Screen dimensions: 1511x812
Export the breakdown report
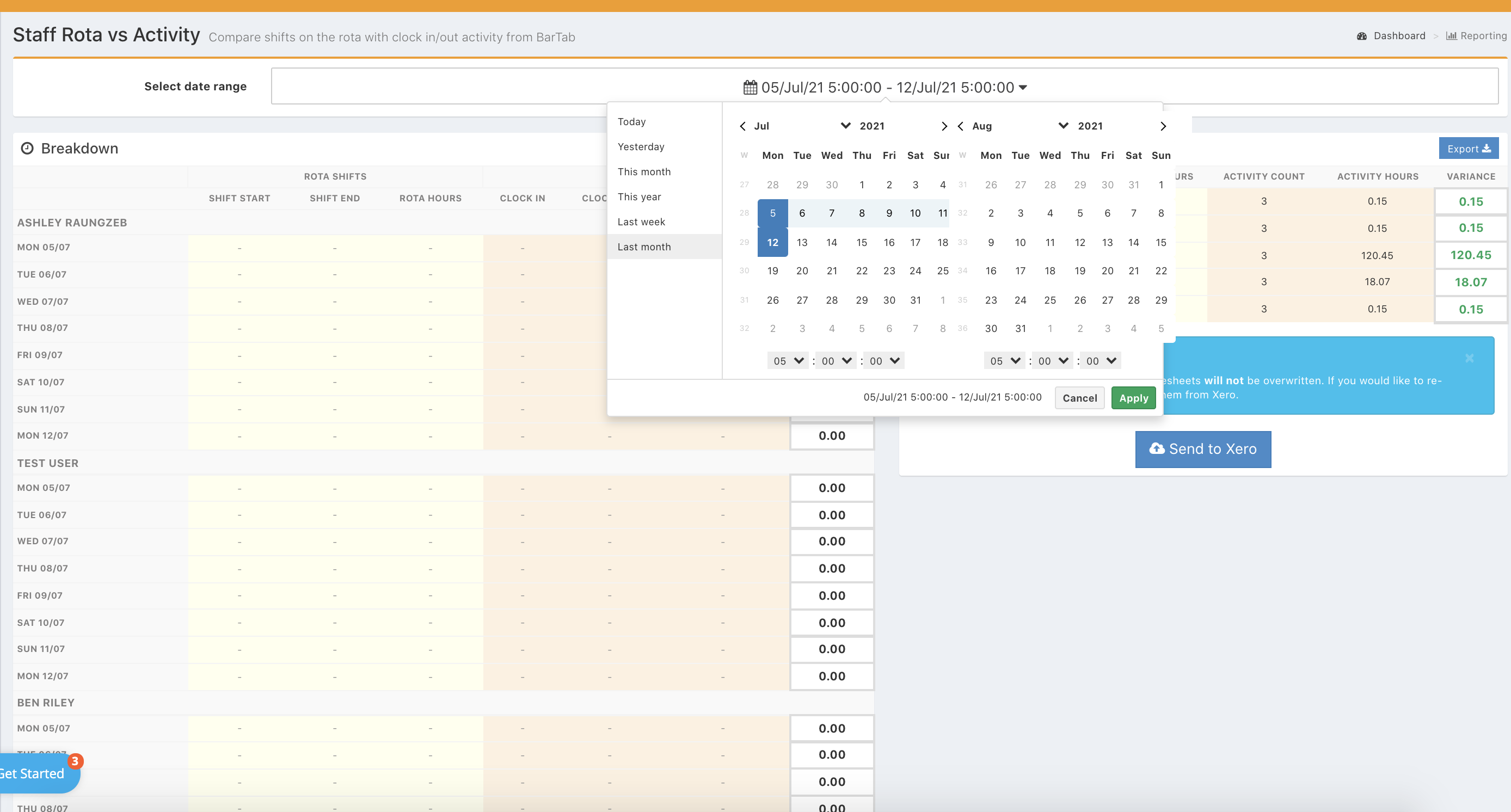point(1467,149)
